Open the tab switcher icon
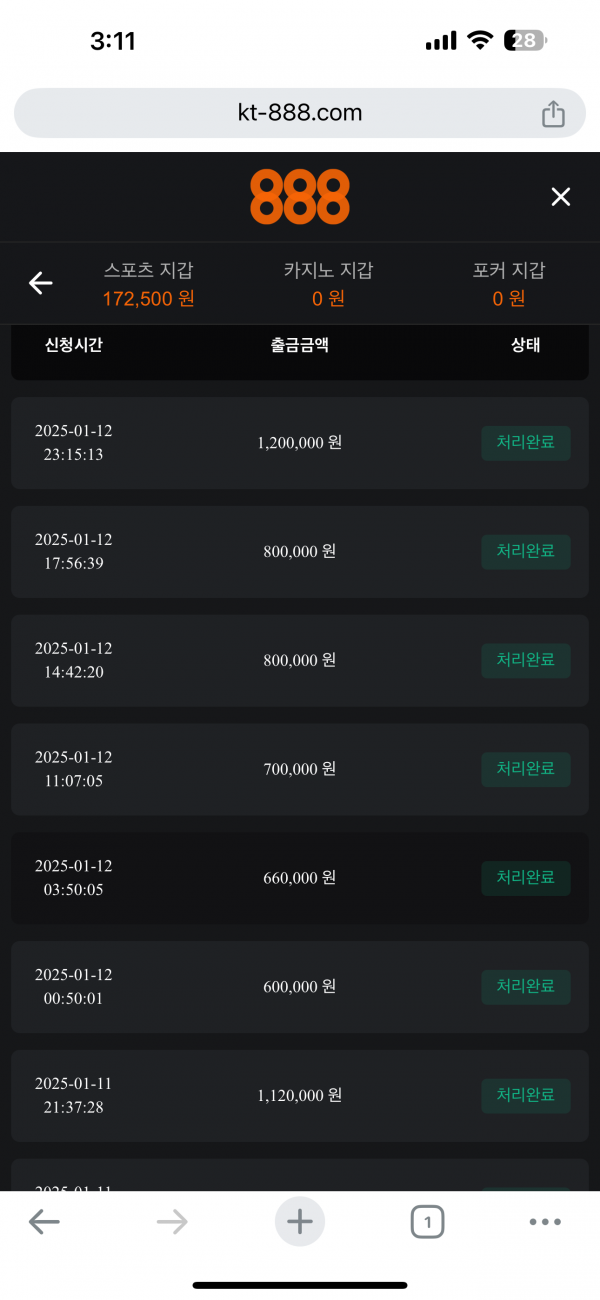The width and height of the screenshot is (600, 1300). [427, 1221]
